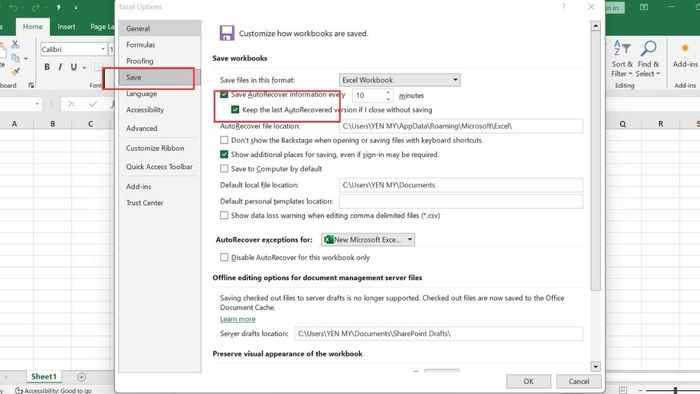Screen dimensions: 700x394
Task: Toggle Keep the last AutoRecovered version checkbox
Action: [235, 109]
